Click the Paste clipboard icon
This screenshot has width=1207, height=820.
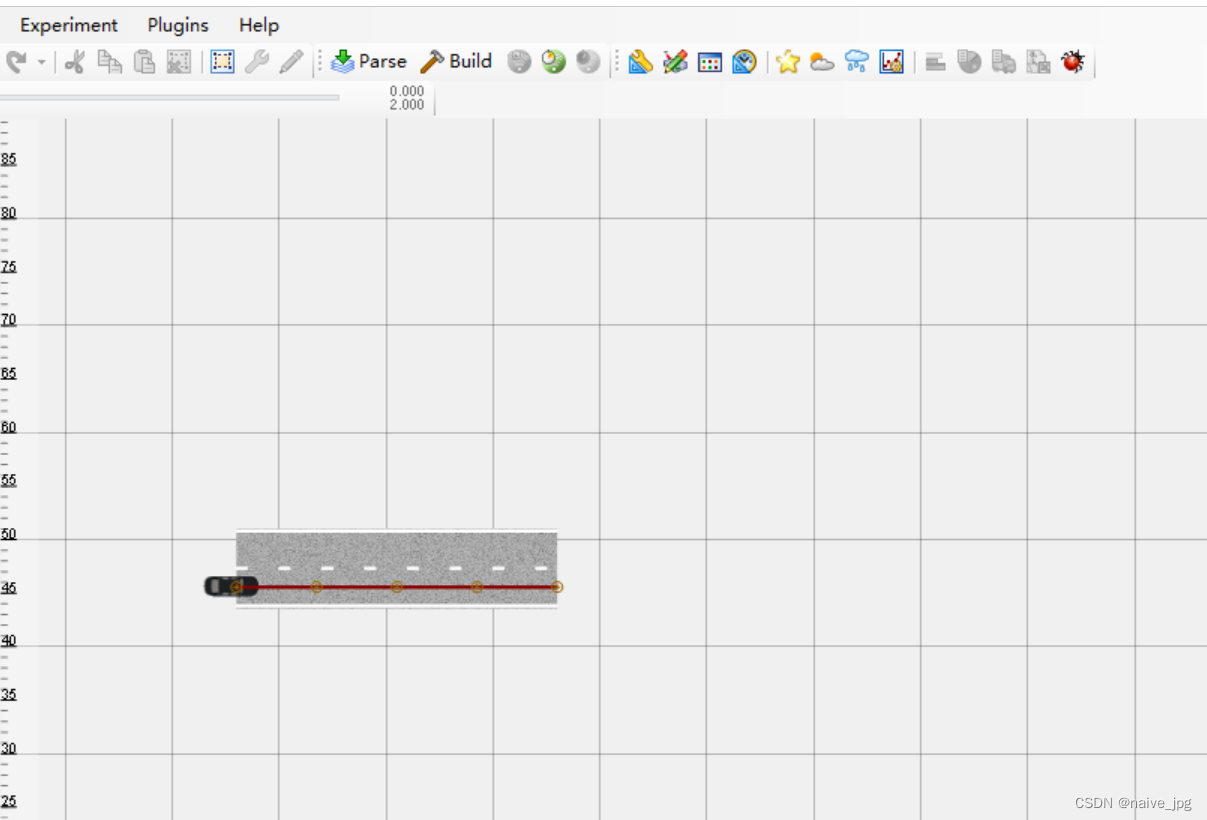coord(145,62)
